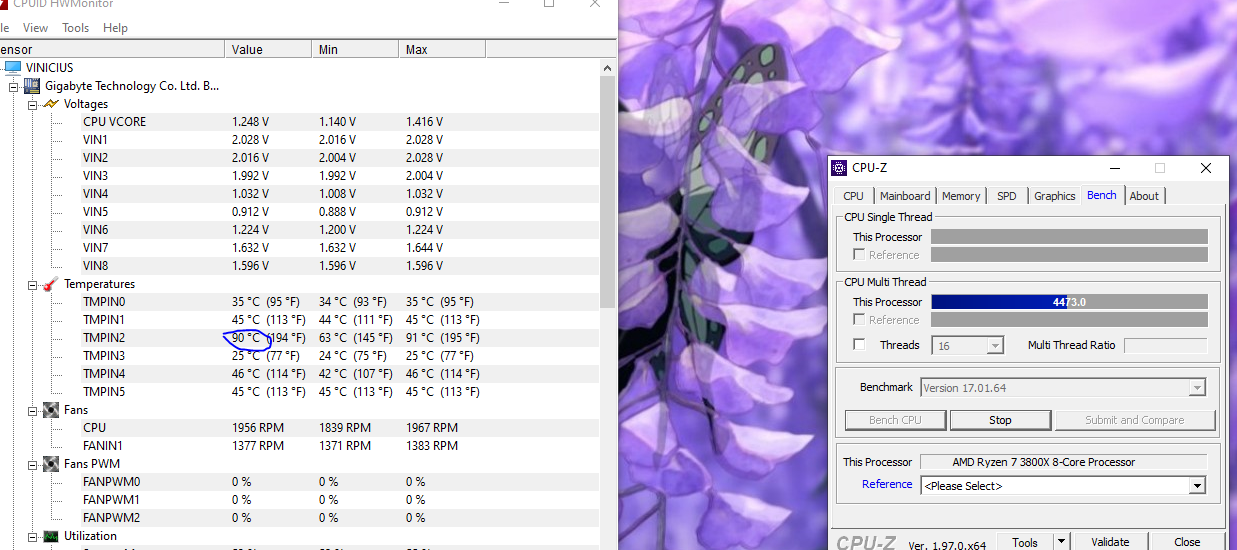The image size is (1237, 550).
Task: Collapse the Utilization tree node
Action: [x=32, y=536]
